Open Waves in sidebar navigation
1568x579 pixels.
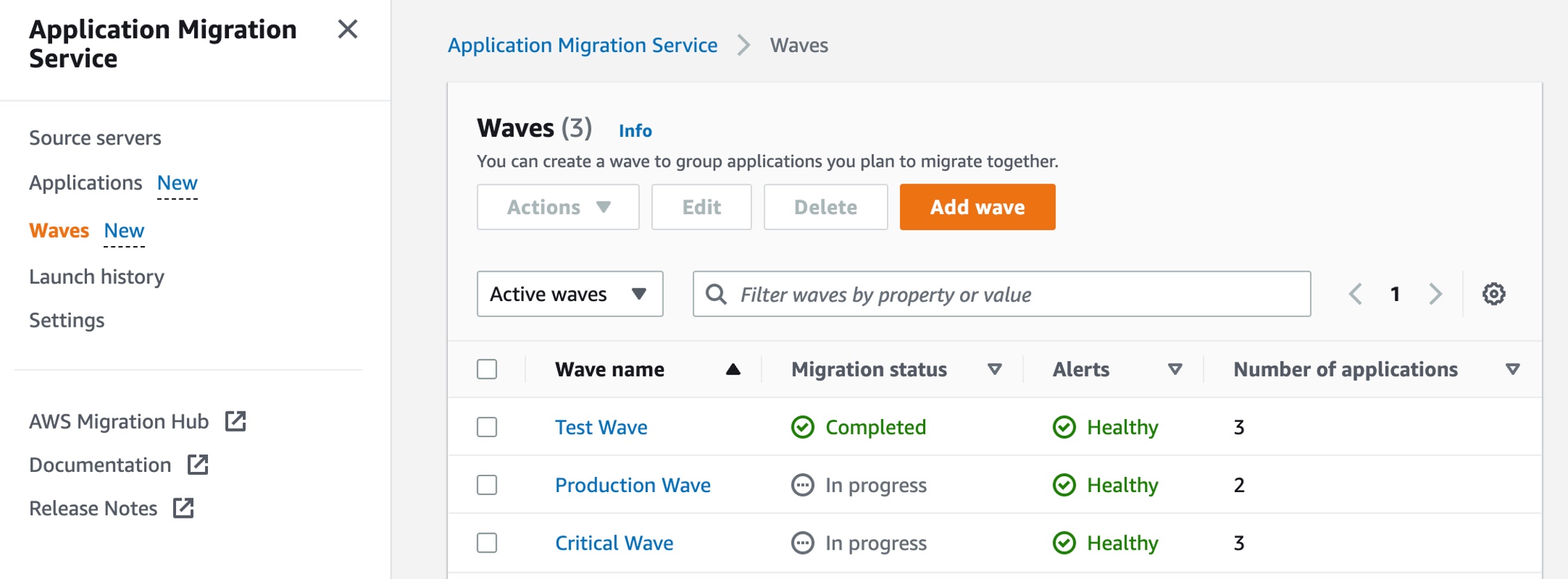(59, 230)
